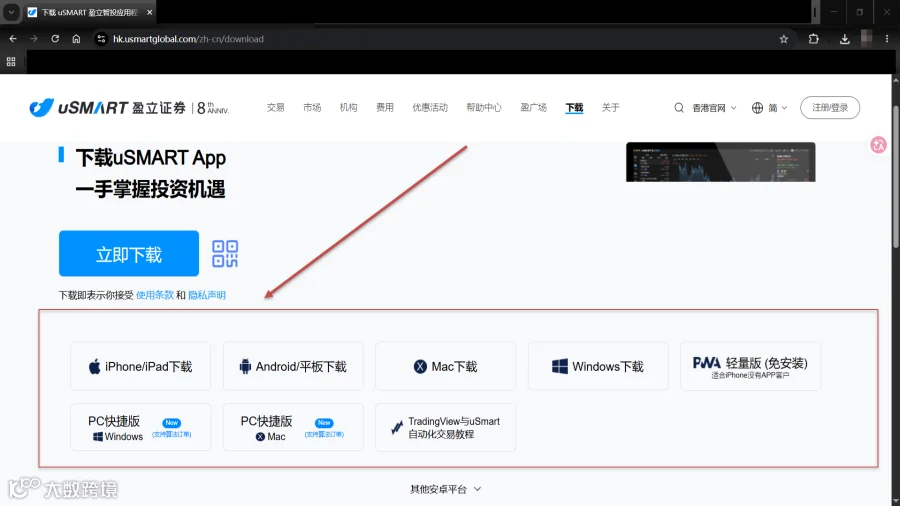This screenshot has height=506, width=900.
Task: Open the browser extensions puzzle icon
Action: [x=813, y=39]
